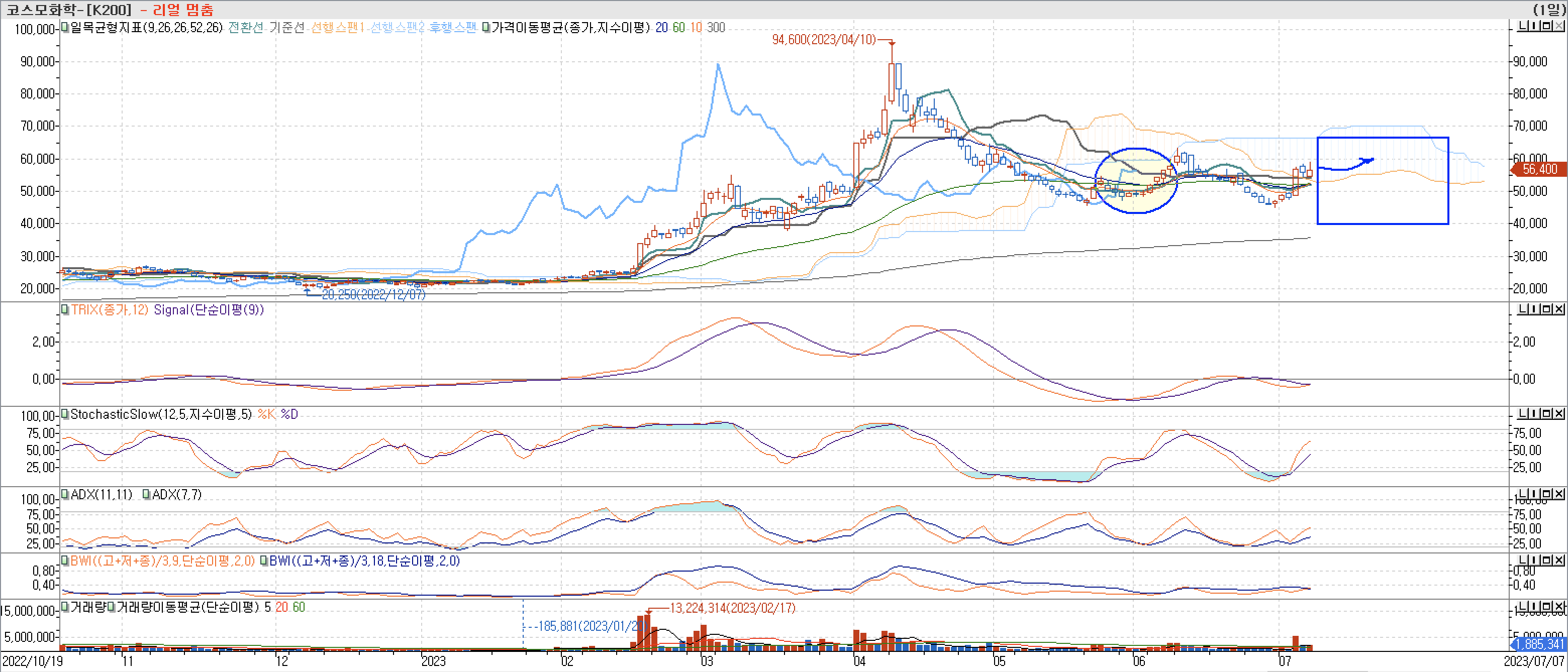Maximize the TRIX indicator pane
The width and height of the screenshot is (1568, 672).
coord(1547,309)
